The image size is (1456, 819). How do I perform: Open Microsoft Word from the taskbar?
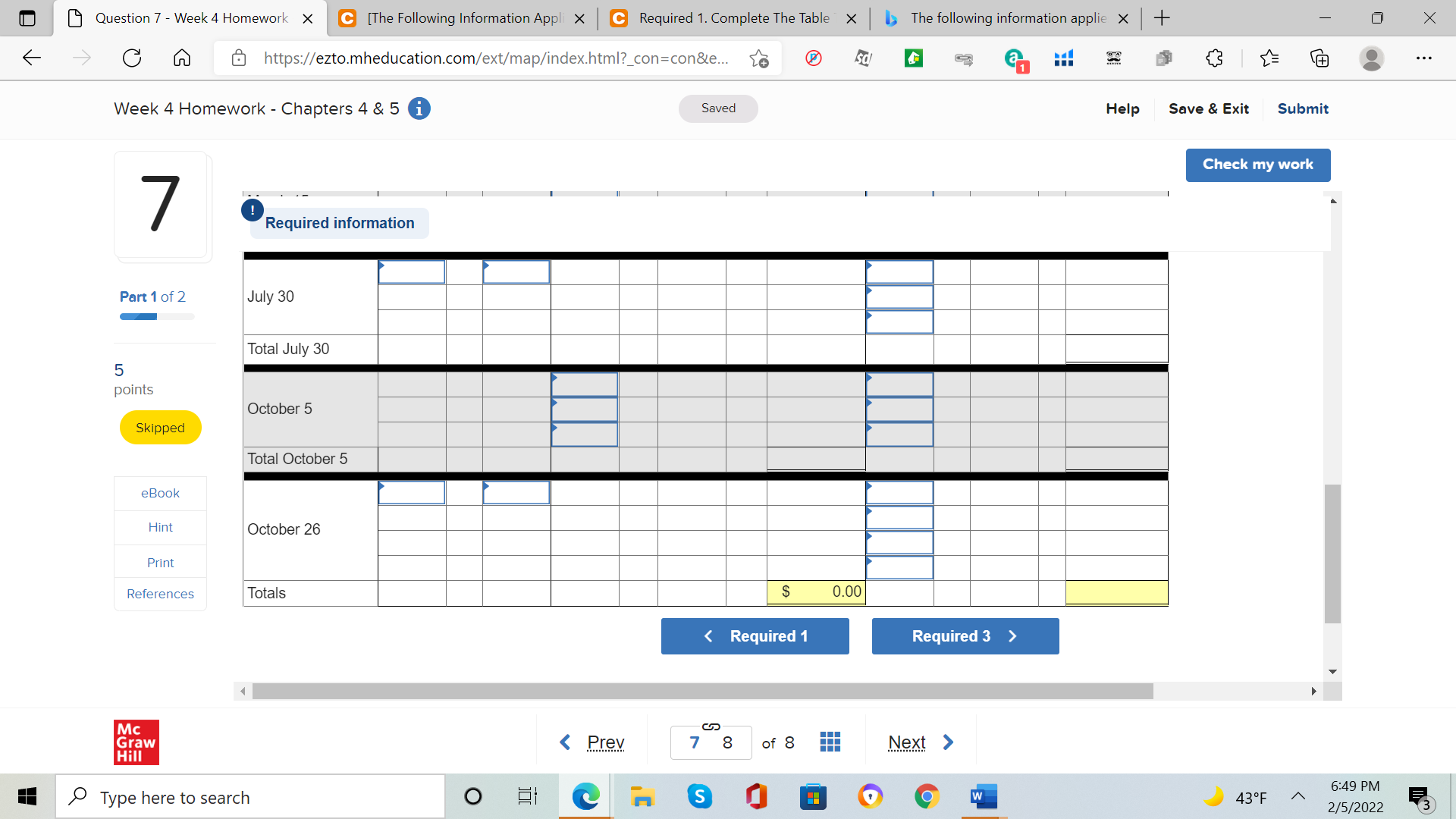point(983,797)
